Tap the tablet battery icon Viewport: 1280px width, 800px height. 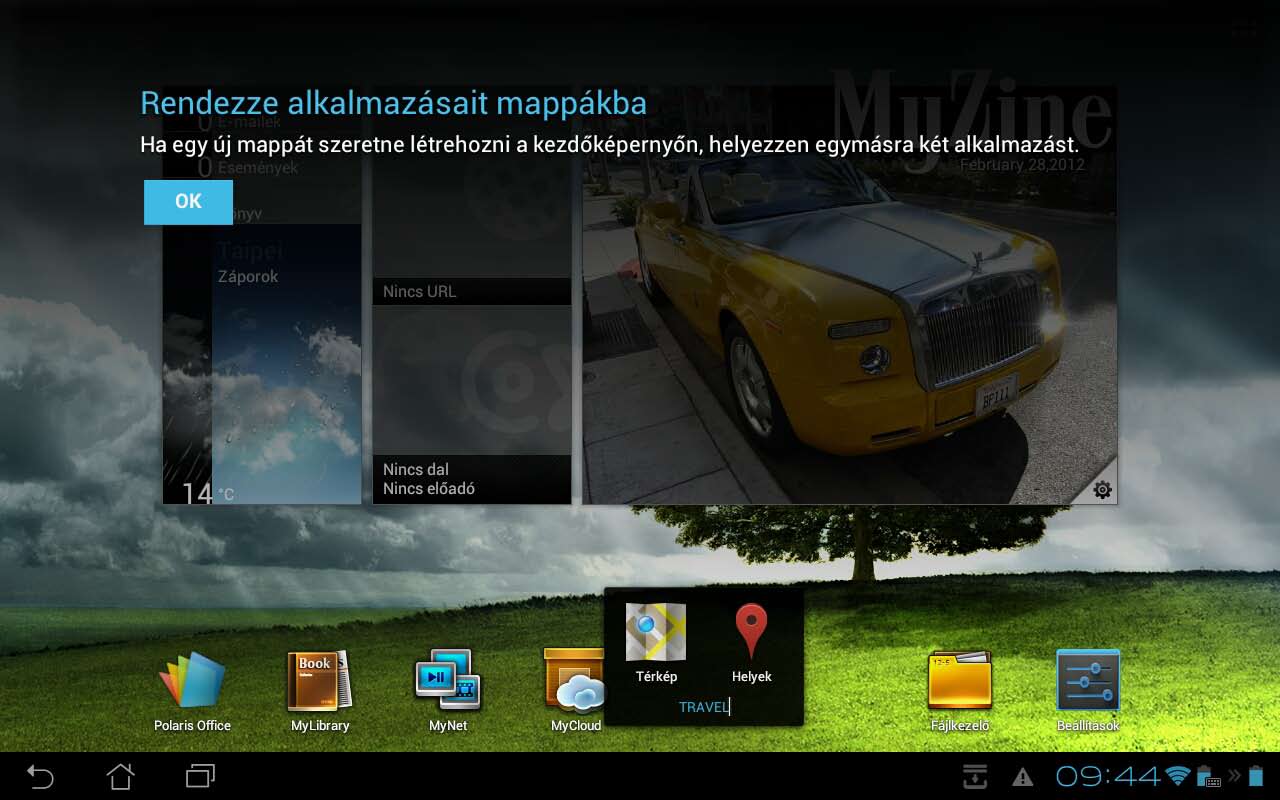(x=1256, y=776)
